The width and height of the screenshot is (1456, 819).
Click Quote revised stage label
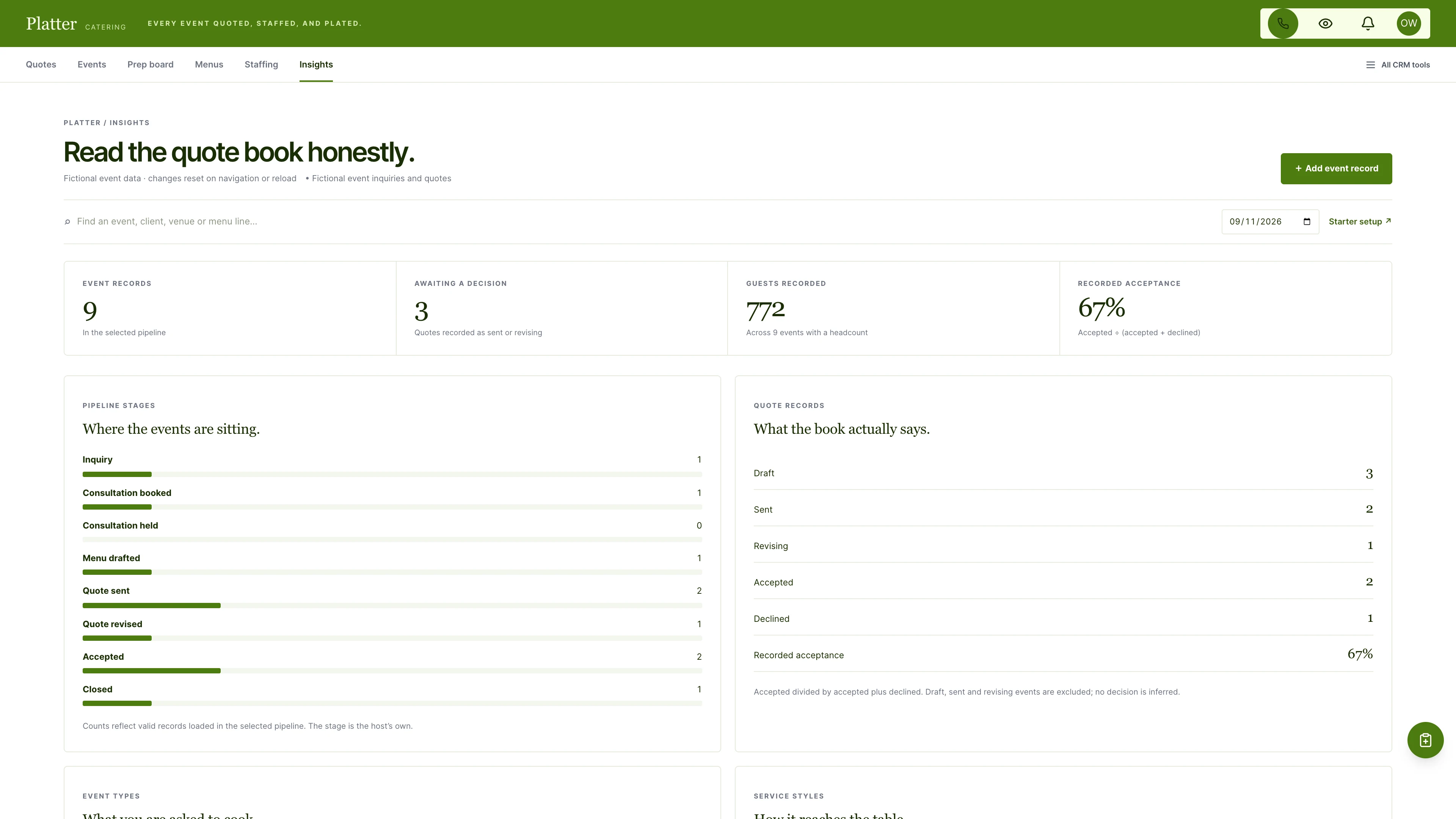point(113,624)
